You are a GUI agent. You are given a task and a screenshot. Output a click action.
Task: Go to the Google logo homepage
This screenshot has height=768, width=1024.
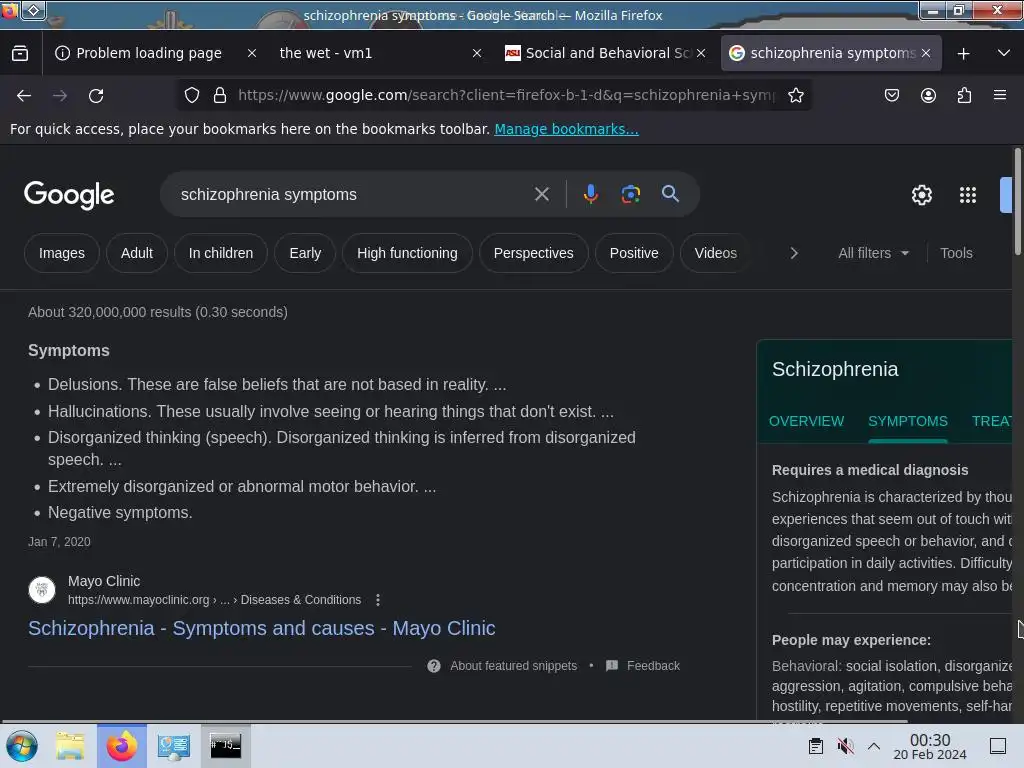point(69,195)
